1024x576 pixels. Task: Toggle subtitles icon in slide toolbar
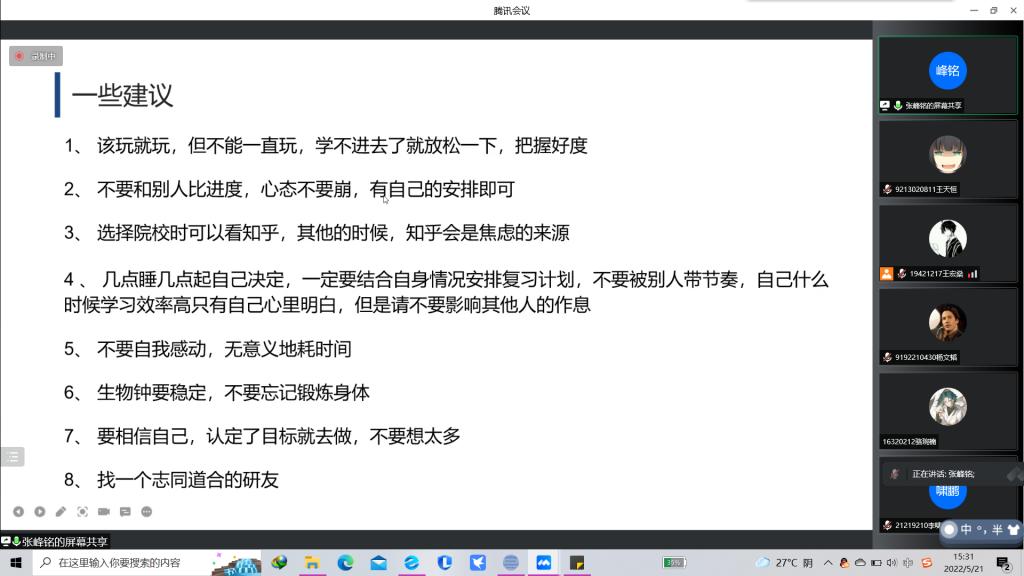125,512
